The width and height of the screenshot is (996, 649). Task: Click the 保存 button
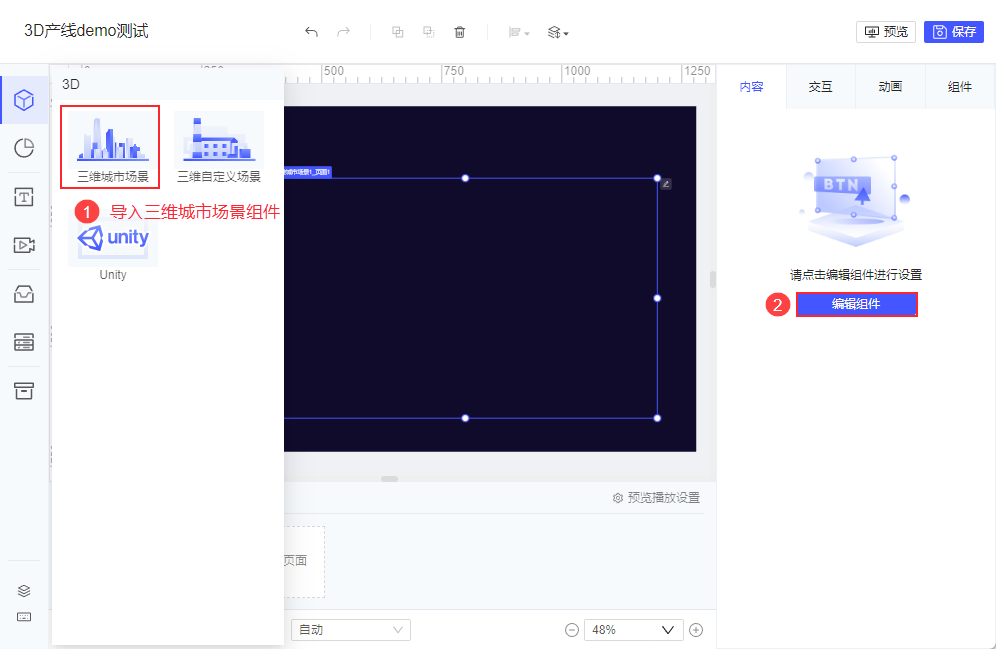point(953,32)
